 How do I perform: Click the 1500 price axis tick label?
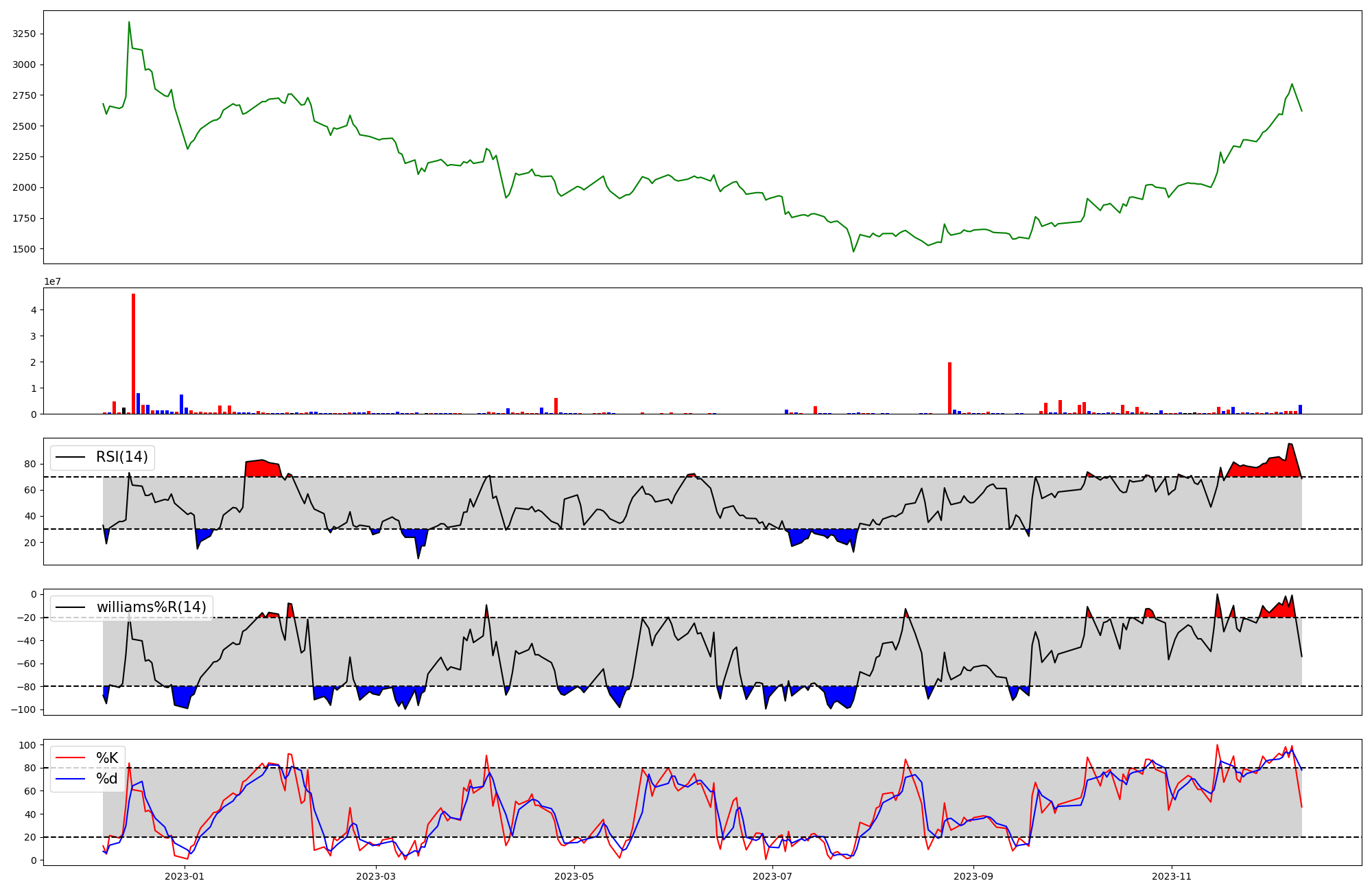tap(25, 249)
